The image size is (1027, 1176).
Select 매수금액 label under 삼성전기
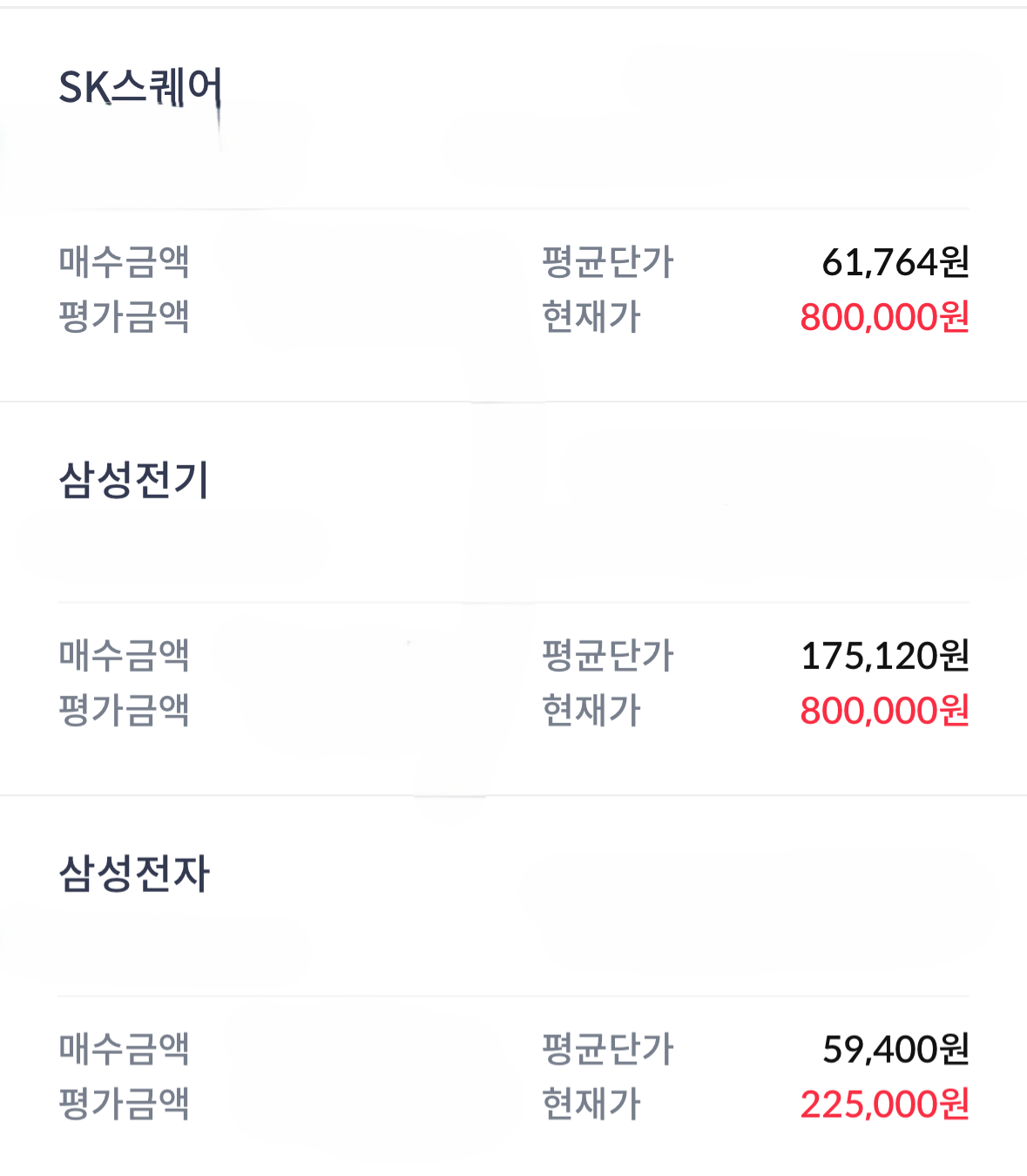point(125,655)
